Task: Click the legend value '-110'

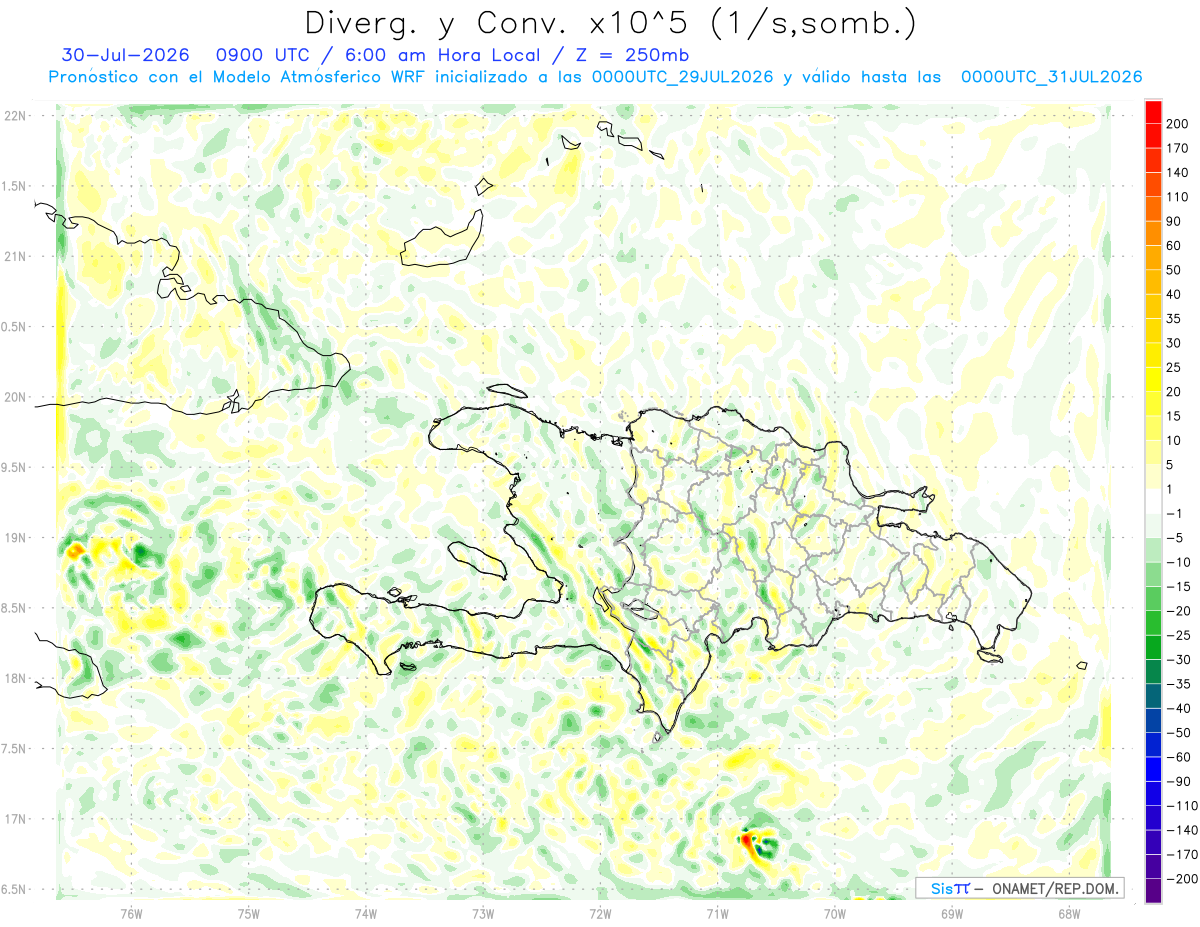Action: pos(1182,806)
